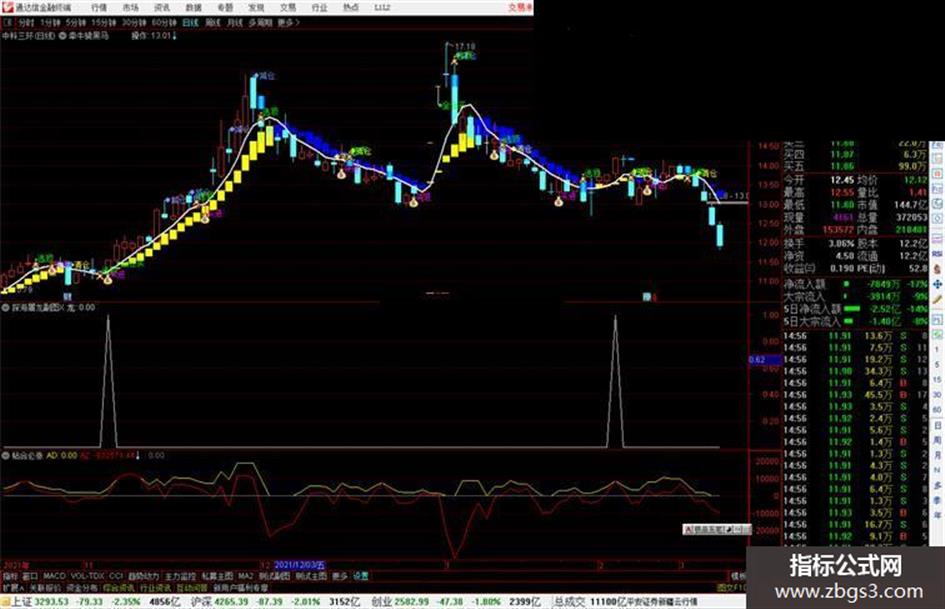This screenshot has height=609, width=945.
Task: Close the 探海屠龙 sub-chart indicator
Action: coord(61,307)
